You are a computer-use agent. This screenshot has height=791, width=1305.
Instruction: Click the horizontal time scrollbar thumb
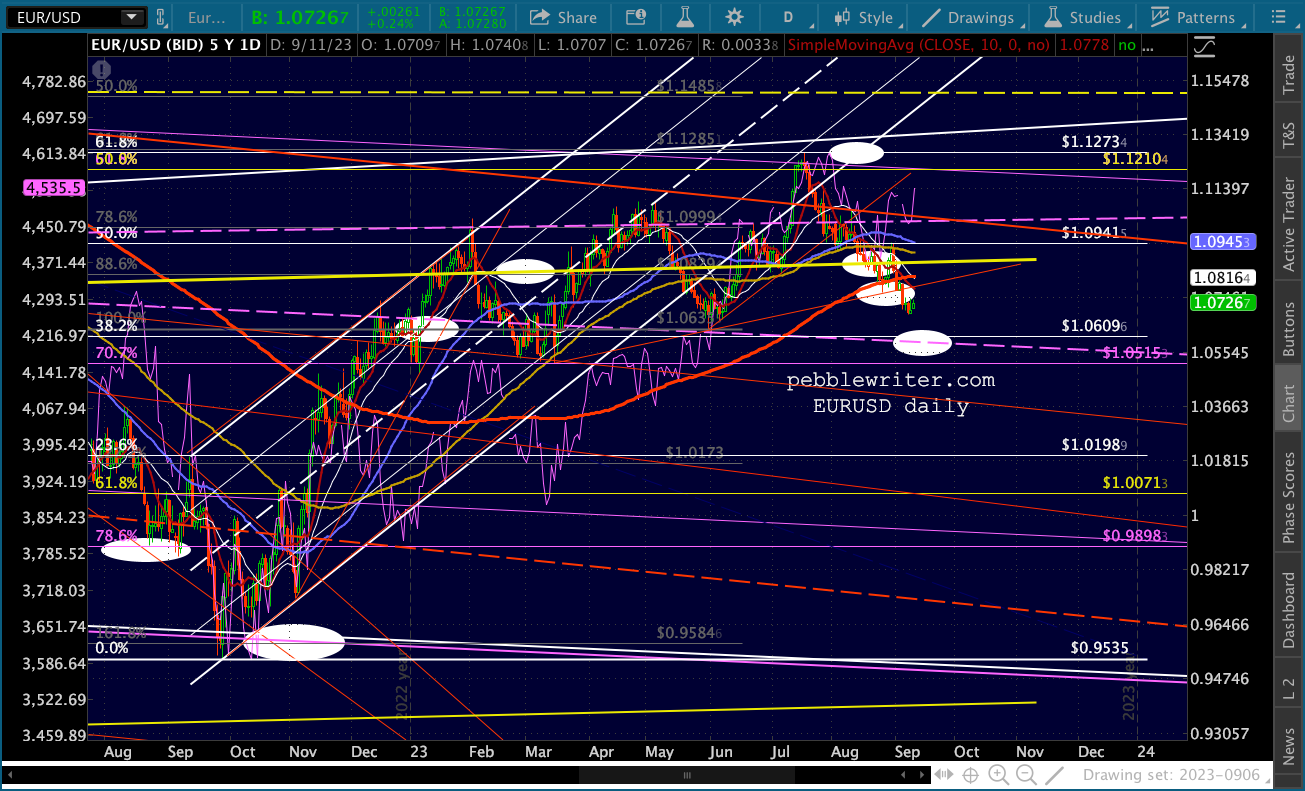click(686, 775)
